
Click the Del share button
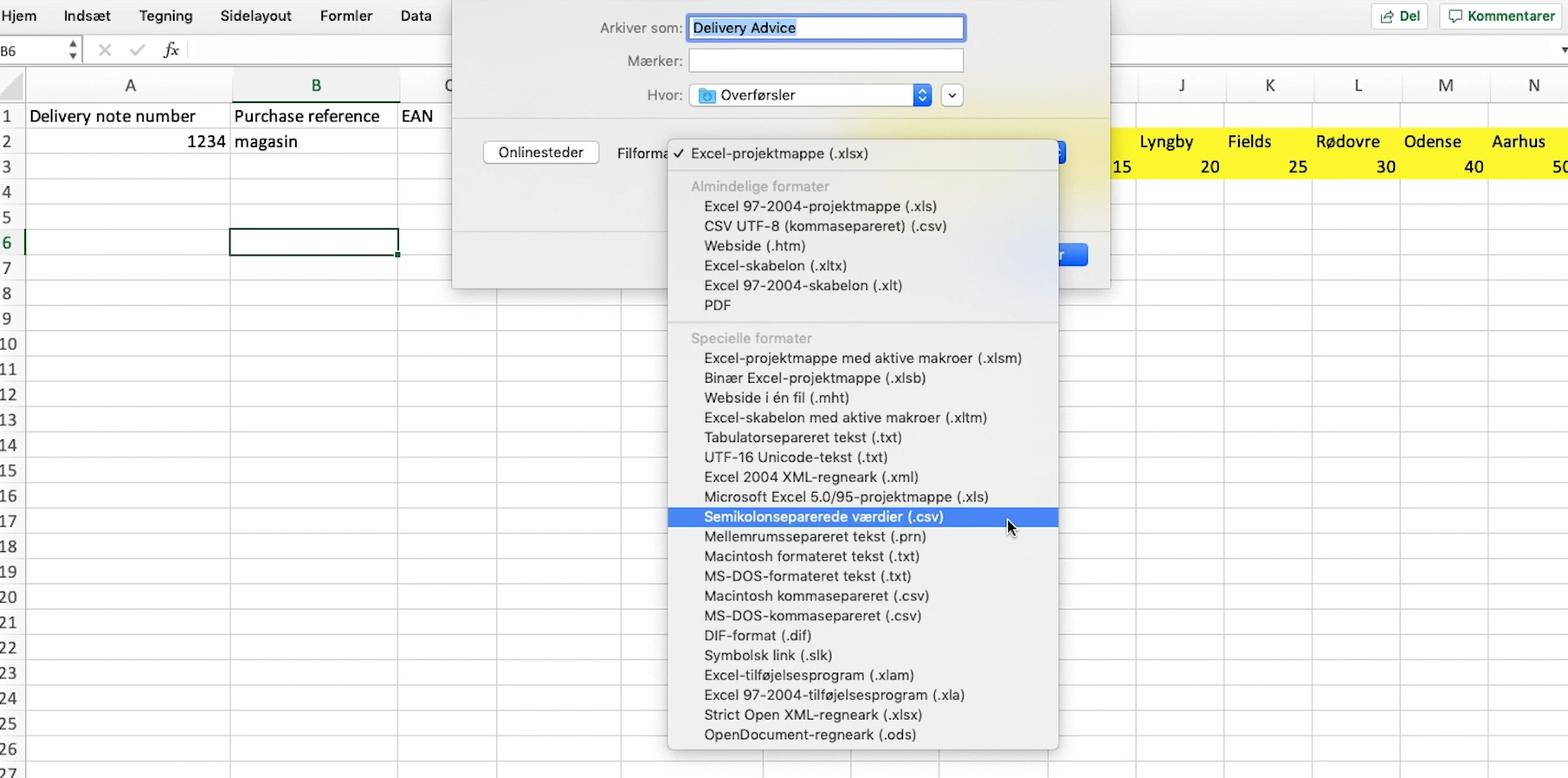[1399, 16]
